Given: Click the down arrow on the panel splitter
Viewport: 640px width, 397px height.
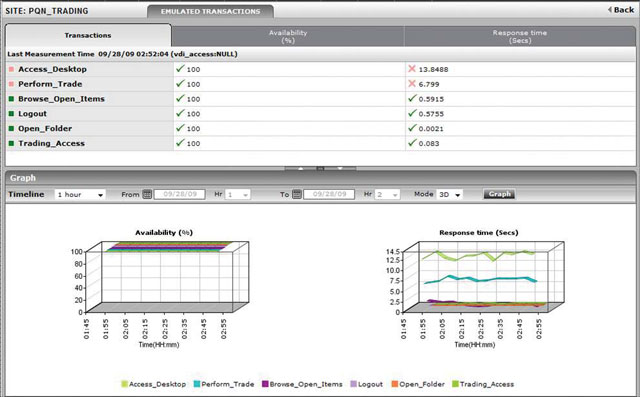Looking at the screenshot, I should click(x=340, y=168).
